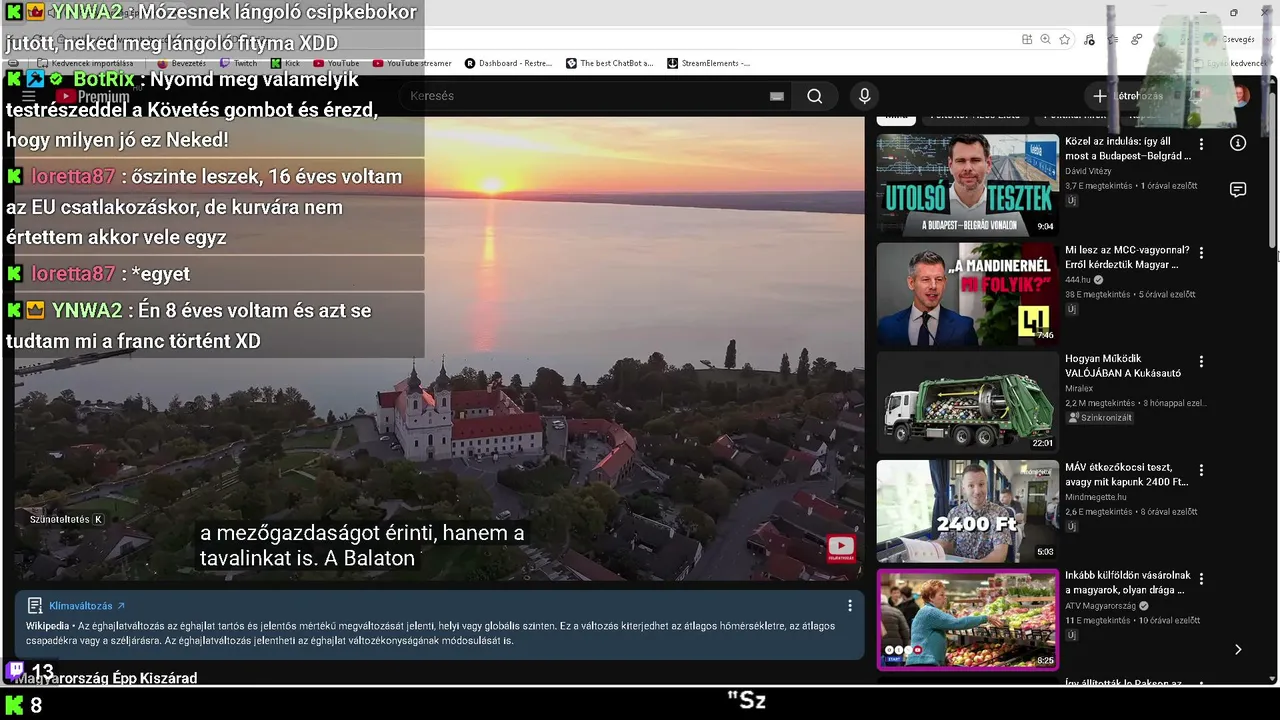
Task: Start voice search with the microphone icon
Action: click(865, 96)
